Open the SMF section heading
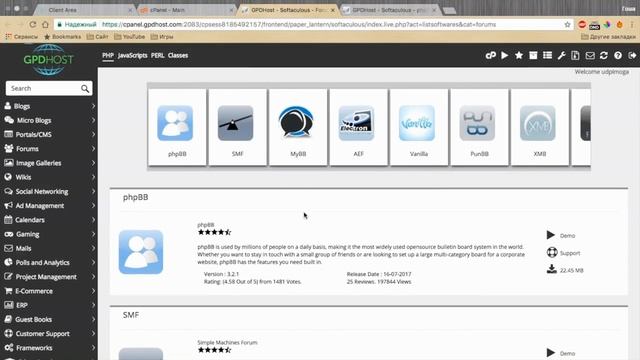640x360 pixels. pyautogui.click(x=131, y=315)
